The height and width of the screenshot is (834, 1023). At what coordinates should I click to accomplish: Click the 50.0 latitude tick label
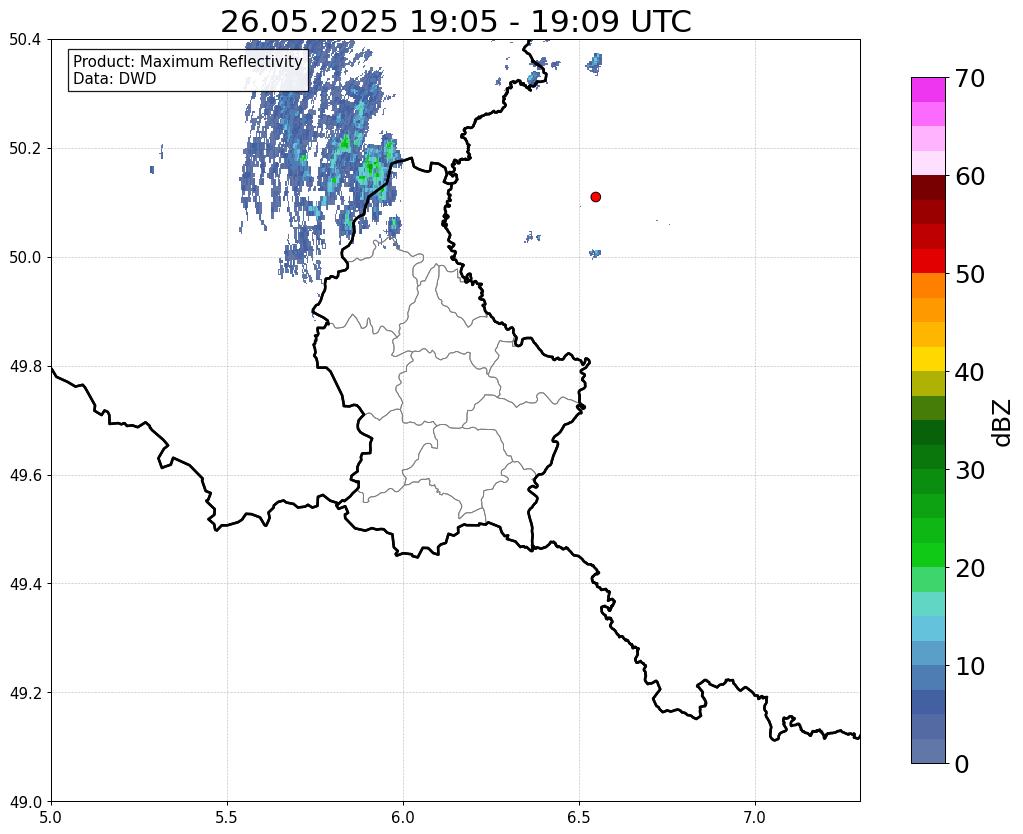25,258
